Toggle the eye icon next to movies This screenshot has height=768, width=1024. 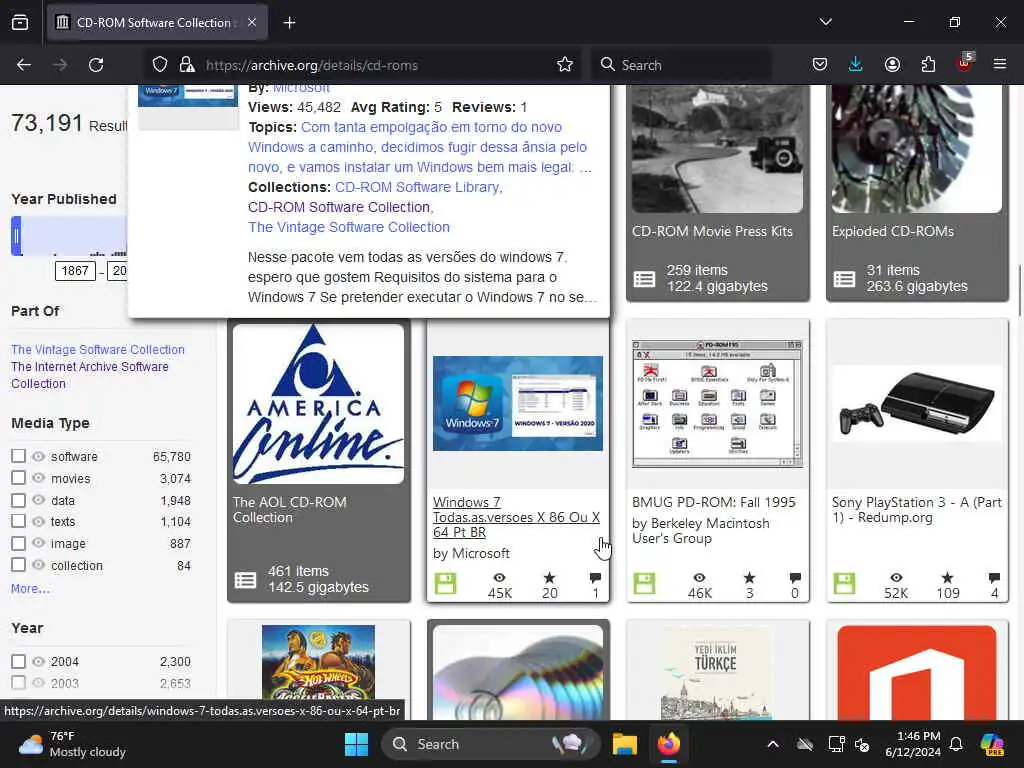[39, 478]
